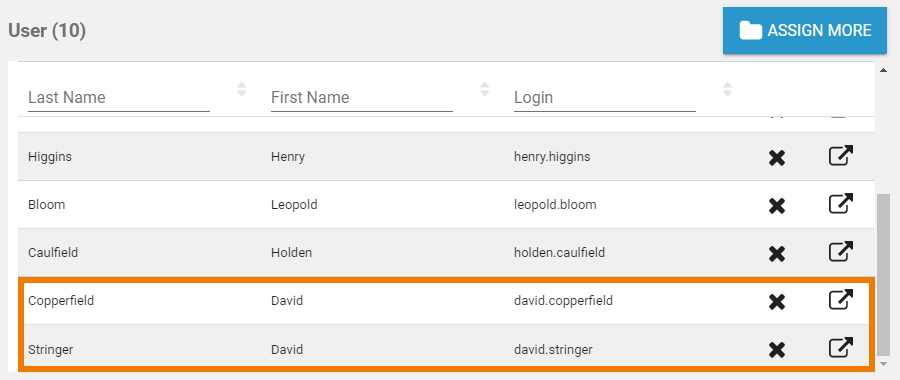This screenshot has width=900, height=380.
Task: Focus the Login filter field
Action: coord(604,98)
